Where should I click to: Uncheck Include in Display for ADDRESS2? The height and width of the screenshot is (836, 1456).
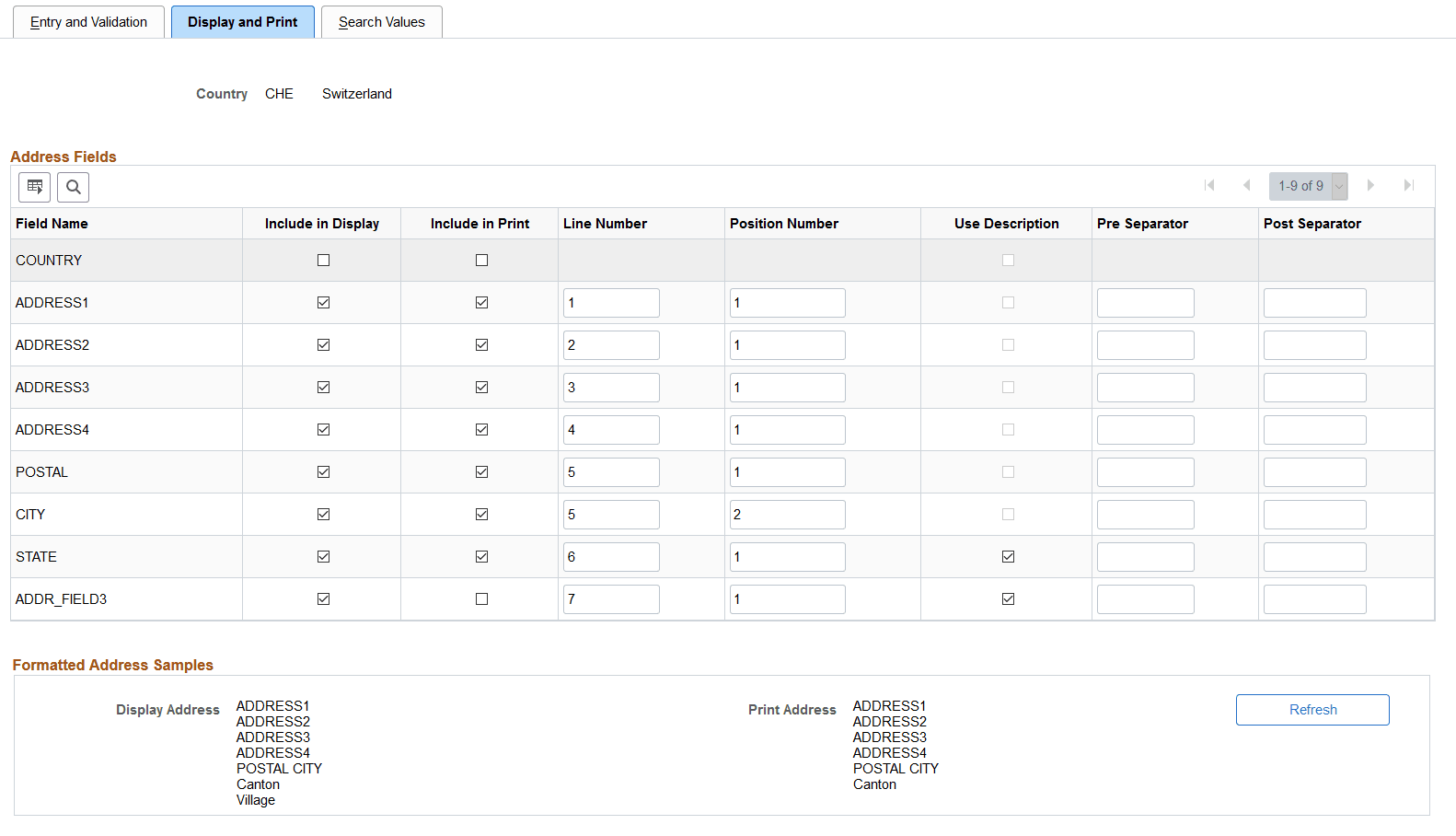323,345
